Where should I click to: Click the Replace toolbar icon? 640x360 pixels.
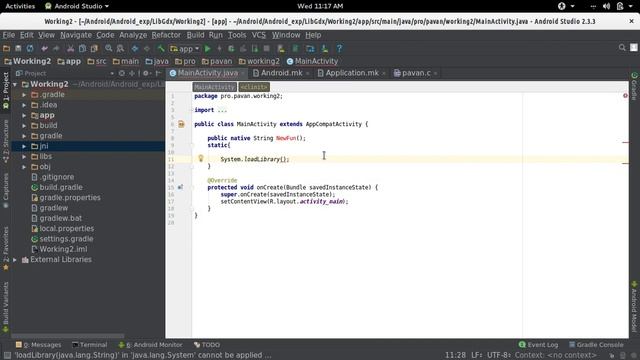120,49
